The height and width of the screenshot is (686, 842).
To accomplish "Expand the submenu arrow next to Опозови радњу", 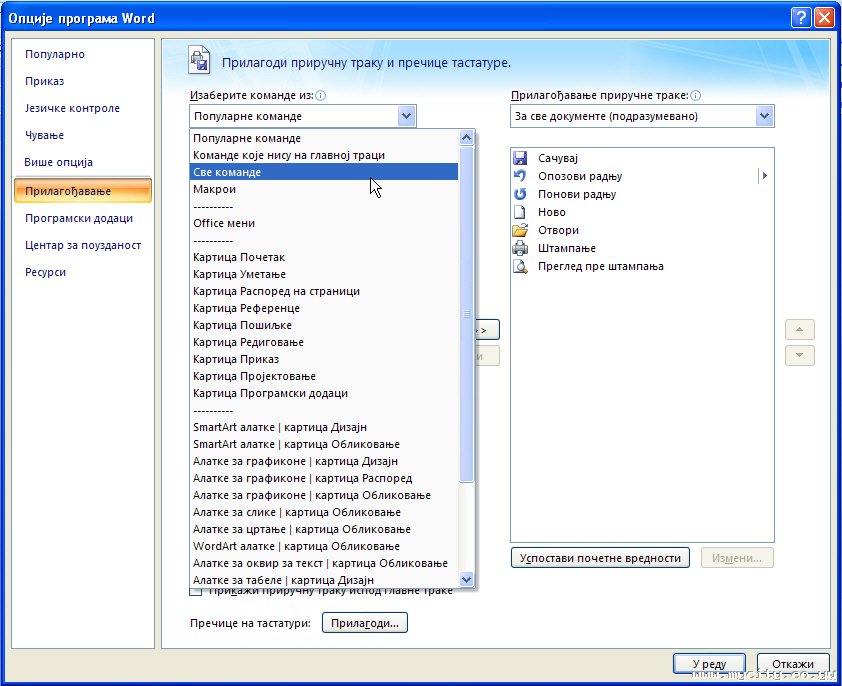I will click(765, 176).
